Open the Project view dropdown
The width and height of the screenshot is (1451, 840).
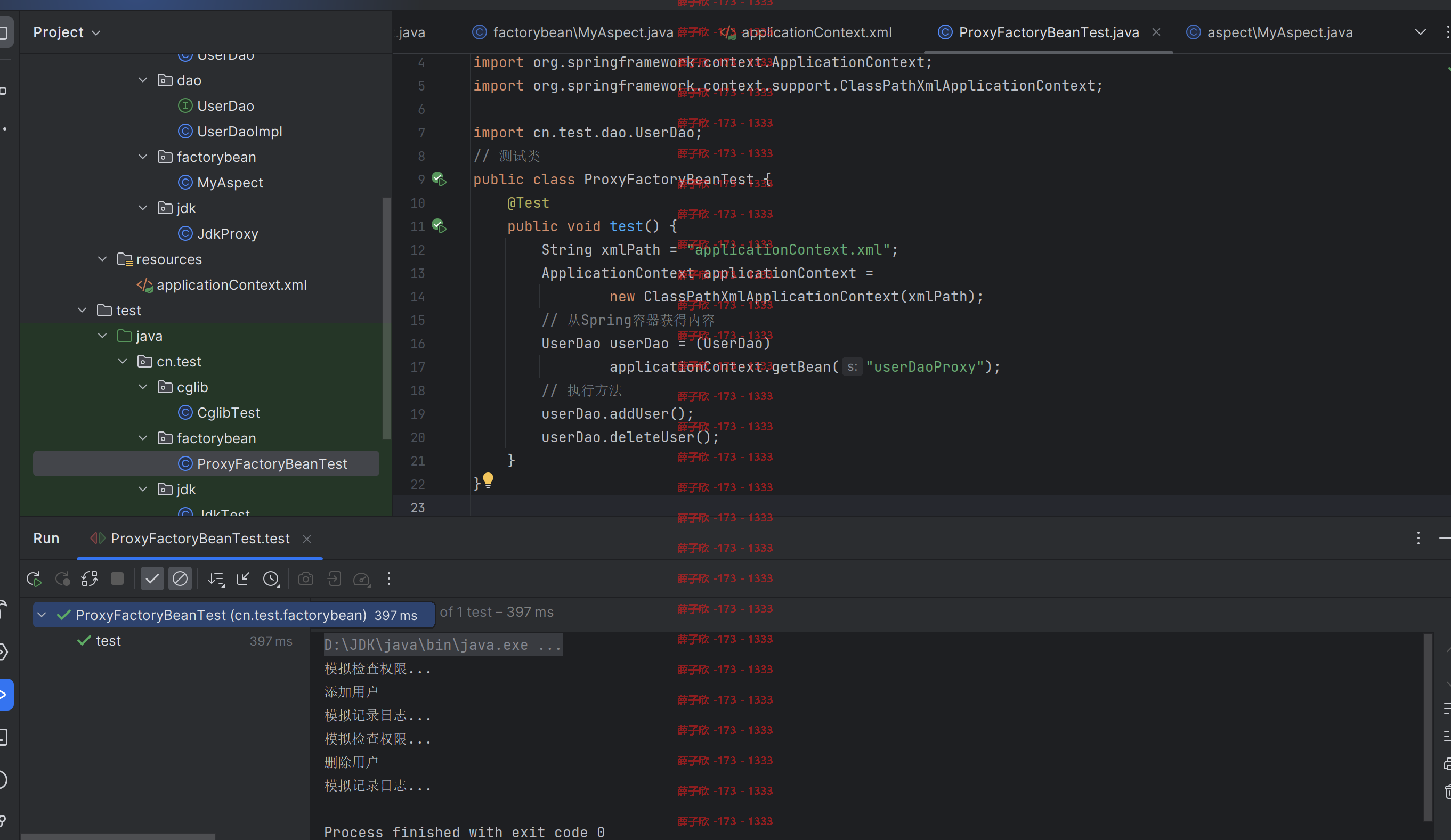pos(67,32)
